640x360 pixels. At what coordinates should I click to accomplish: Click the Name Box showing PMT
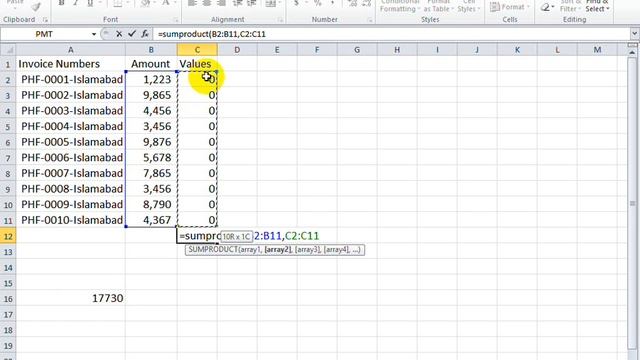[44, 34]
